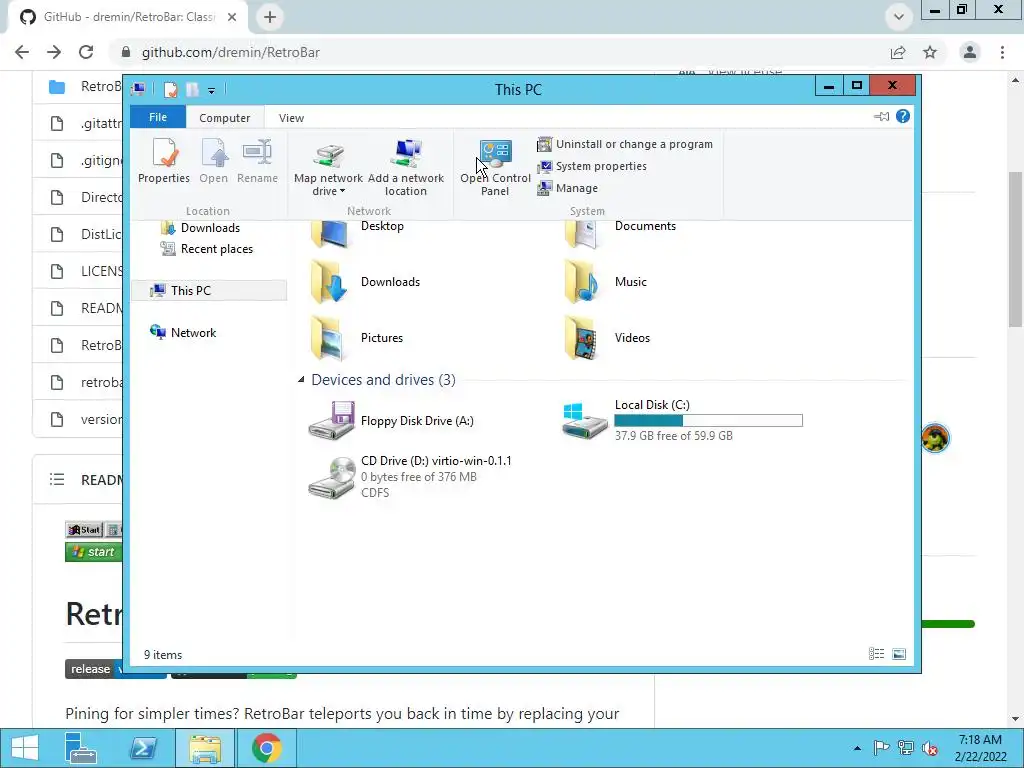Click Manage in System group
Viewport: 1024px width, 768px height.
pos(568,188)
